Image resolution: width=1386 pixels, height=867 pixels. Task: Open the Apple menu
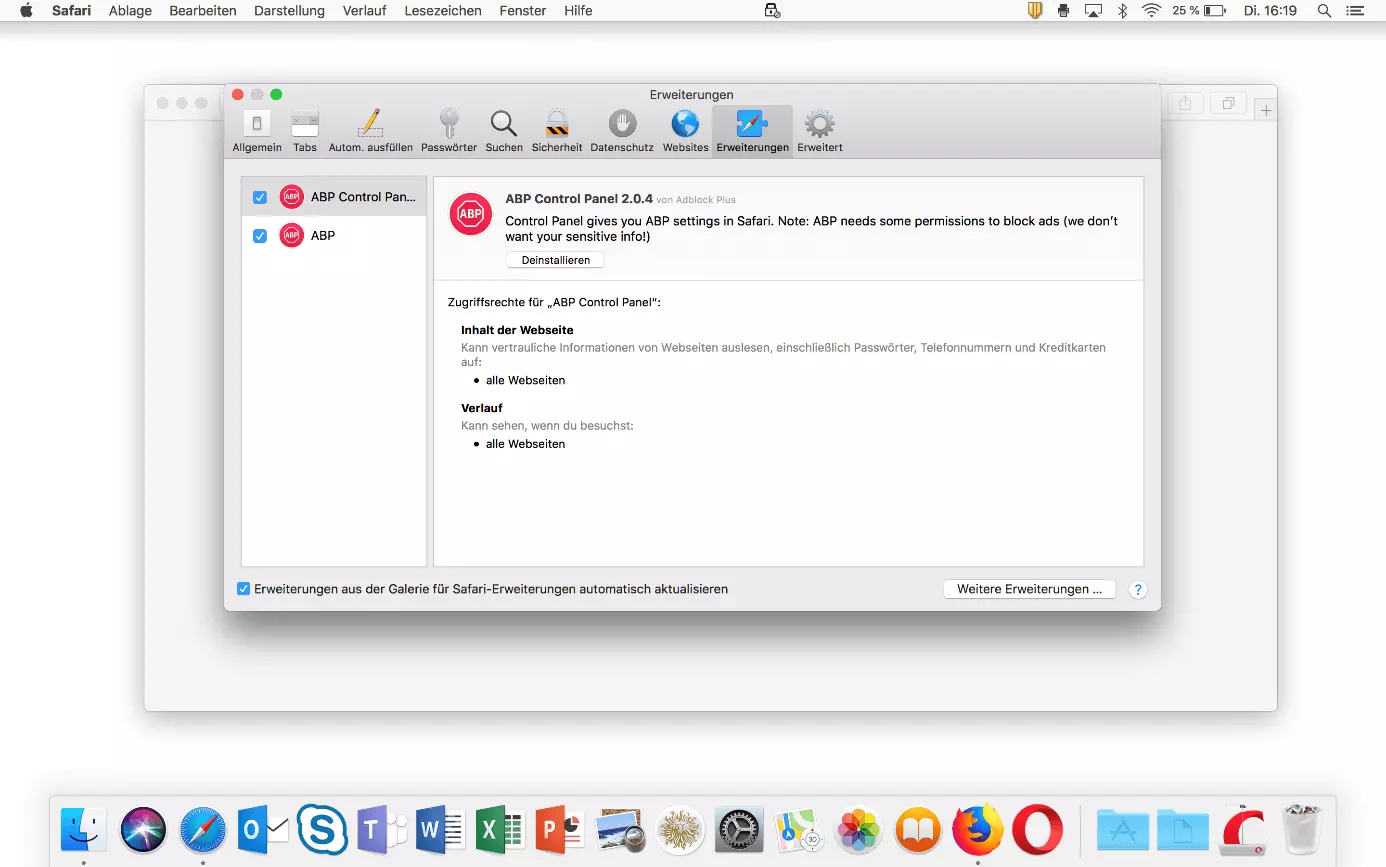click(x=26, y=11)
